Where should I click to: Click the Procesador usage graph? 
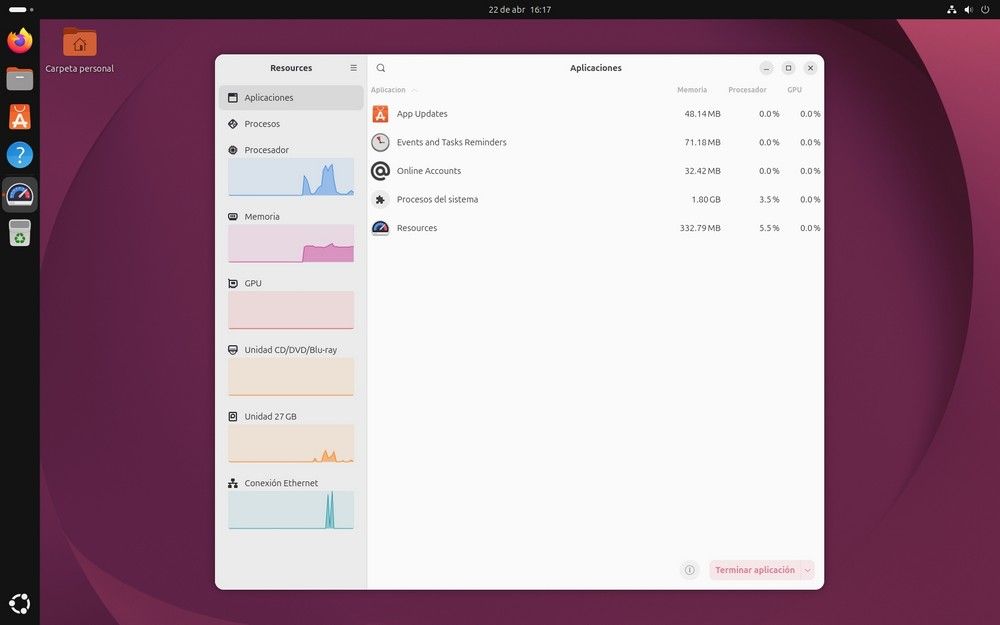coord(291,177)
